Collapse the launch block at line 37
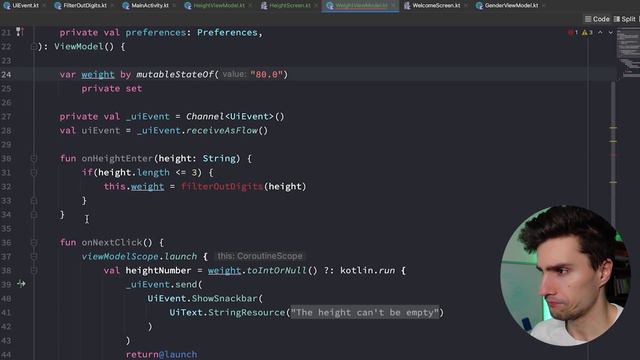The width and height of the screenshot is (640, 360). pyautogui.click(x=34, y=256)
